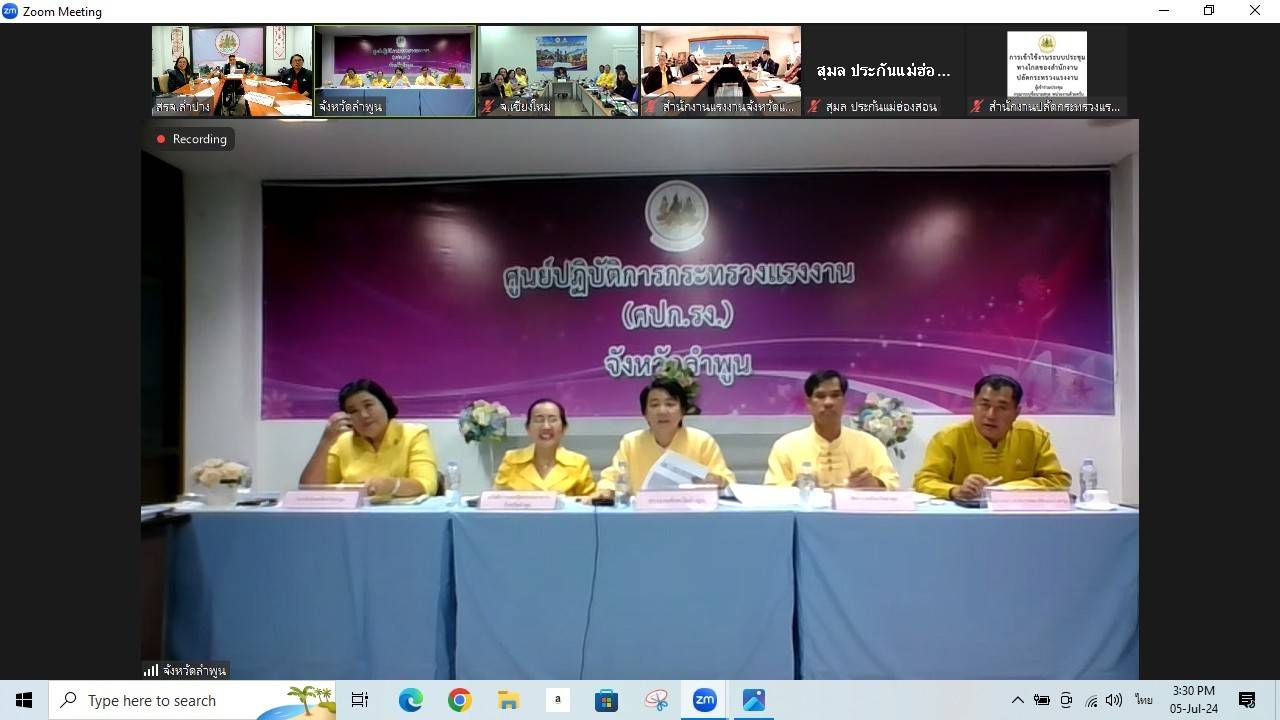Click the Amazon taskbar icon
This screenshot has width=1280, height=720.
pos(558,700)
